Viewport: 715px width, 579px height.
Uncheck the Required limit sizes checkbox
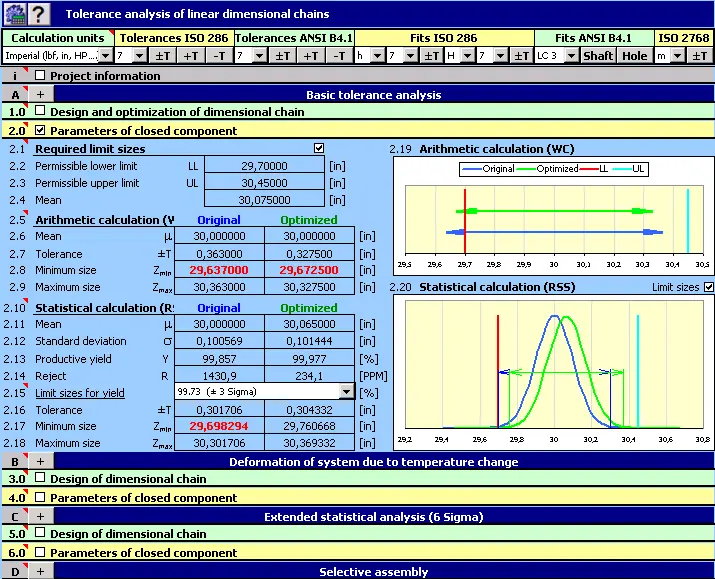(319, 149)
